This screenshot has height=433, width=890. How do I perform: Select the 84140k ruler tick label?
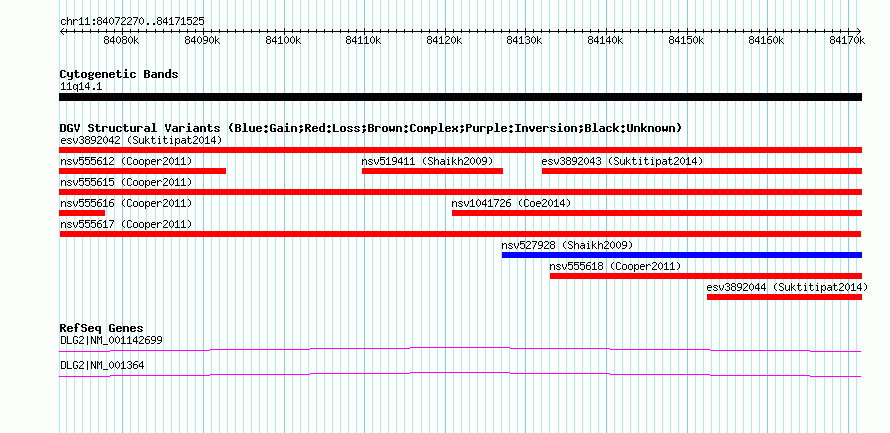[x=606, y=40]
